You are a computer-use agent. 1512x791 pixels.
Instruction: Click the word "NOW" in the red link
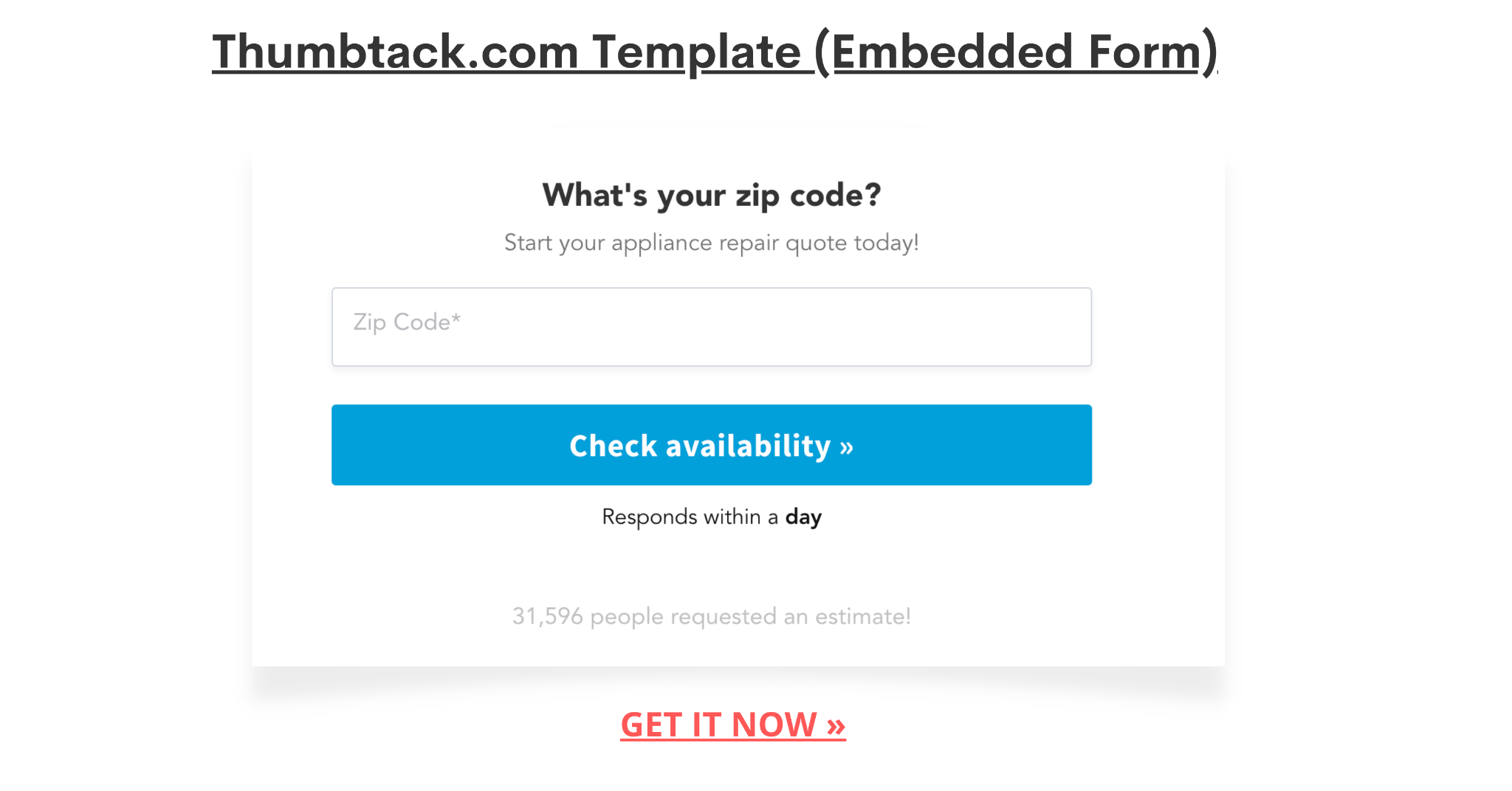coord(774,725)
